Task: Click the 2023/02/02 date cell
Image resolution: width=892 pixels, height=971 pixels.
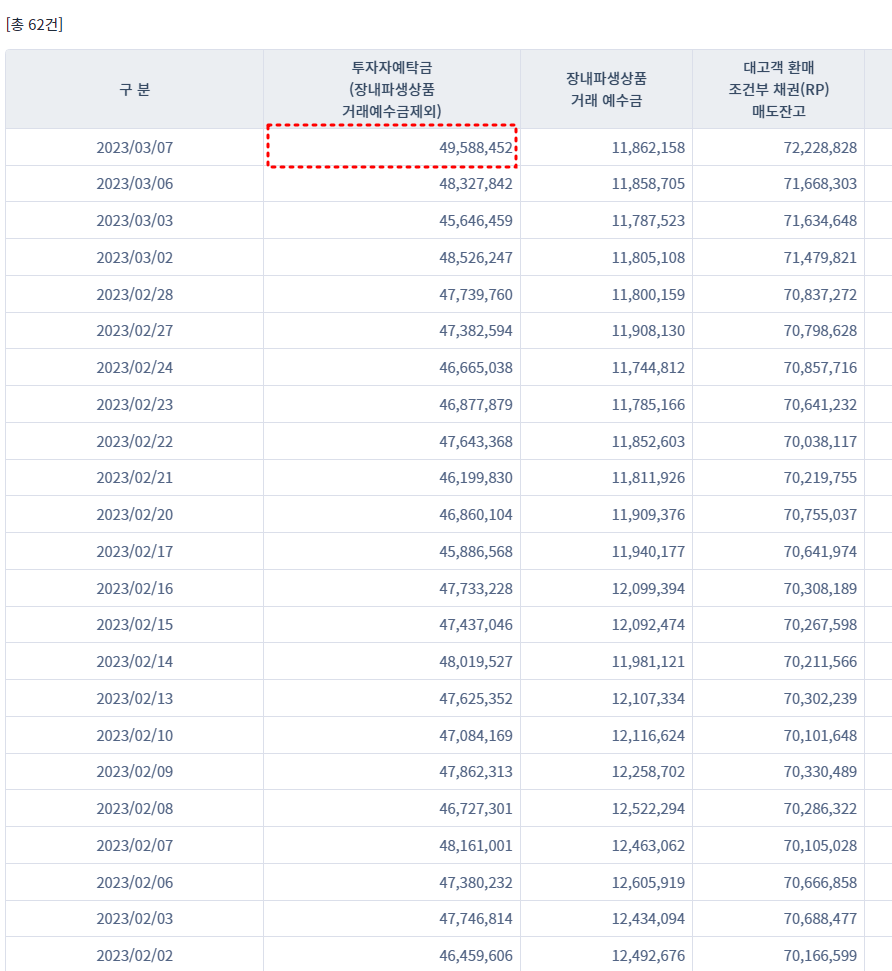Action: pos(134,956)
